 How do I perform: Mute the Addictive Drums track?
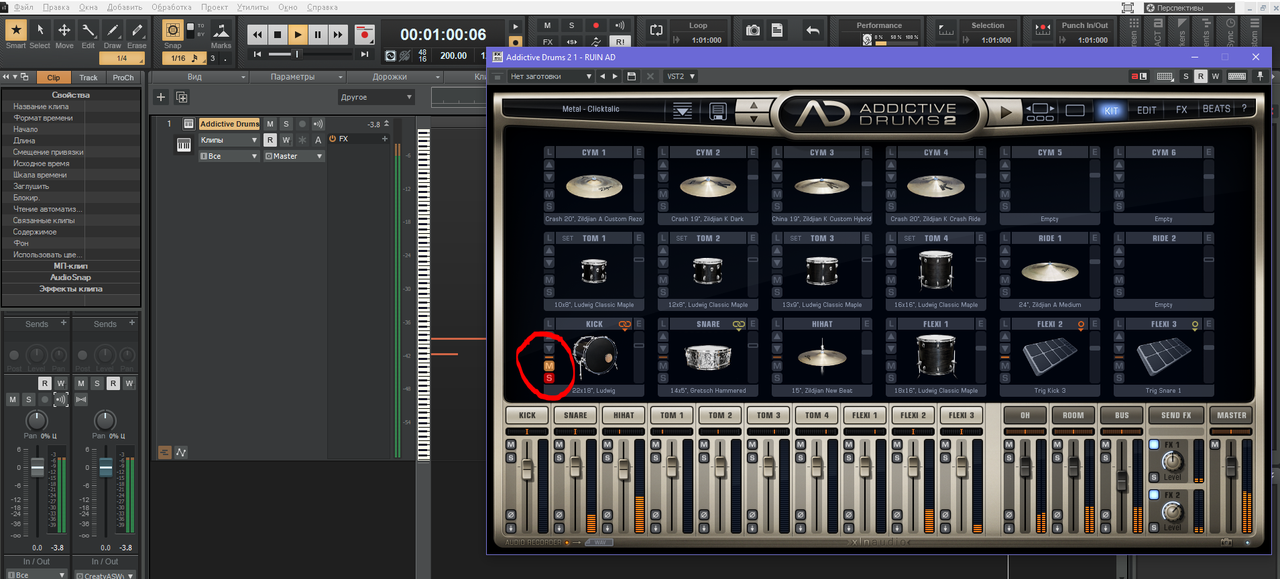pyautogui.click(x=270, y=124)
